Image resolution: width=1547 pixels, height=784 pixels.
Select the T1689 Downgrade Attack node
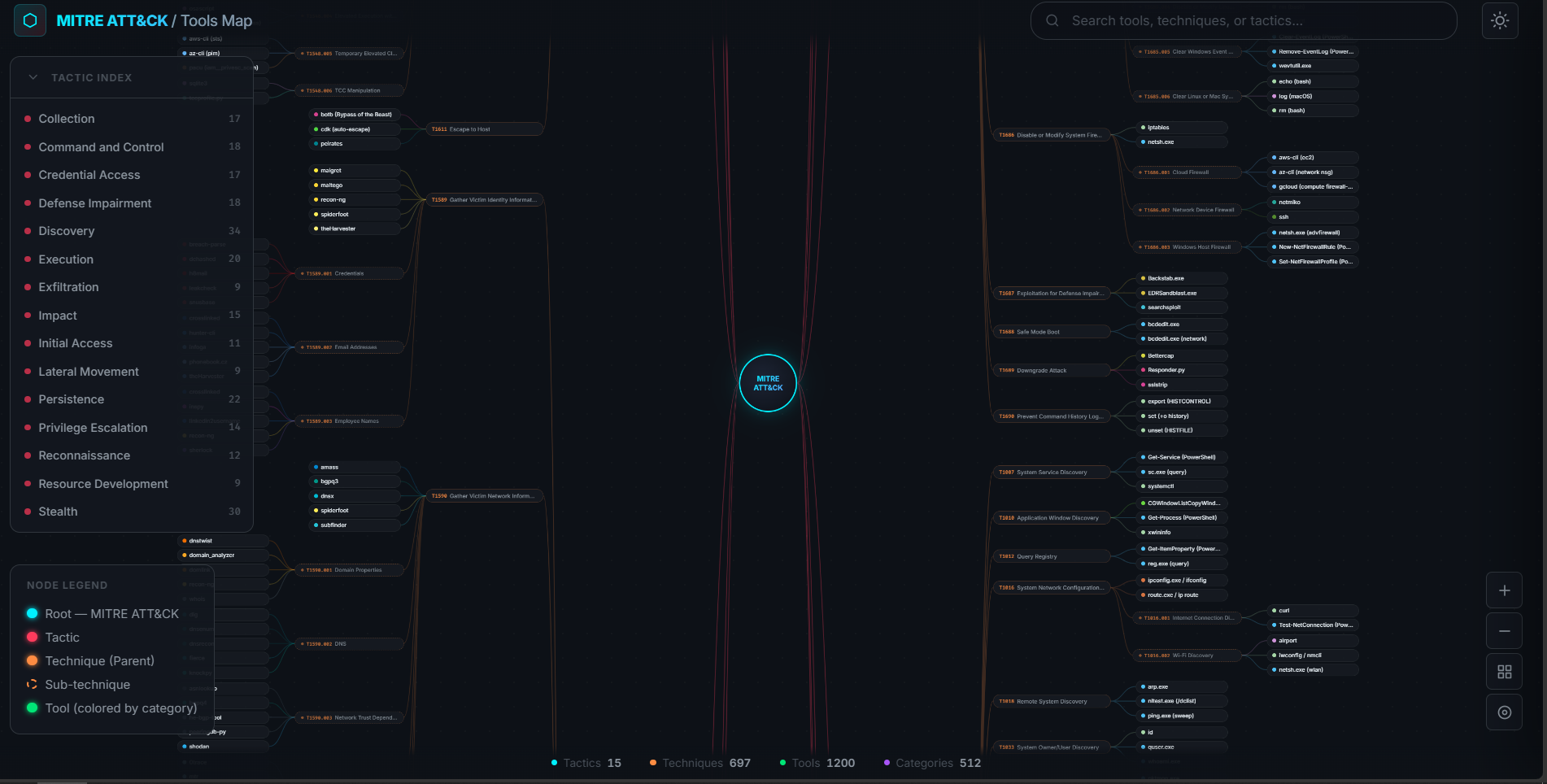tap(1052, 370)
